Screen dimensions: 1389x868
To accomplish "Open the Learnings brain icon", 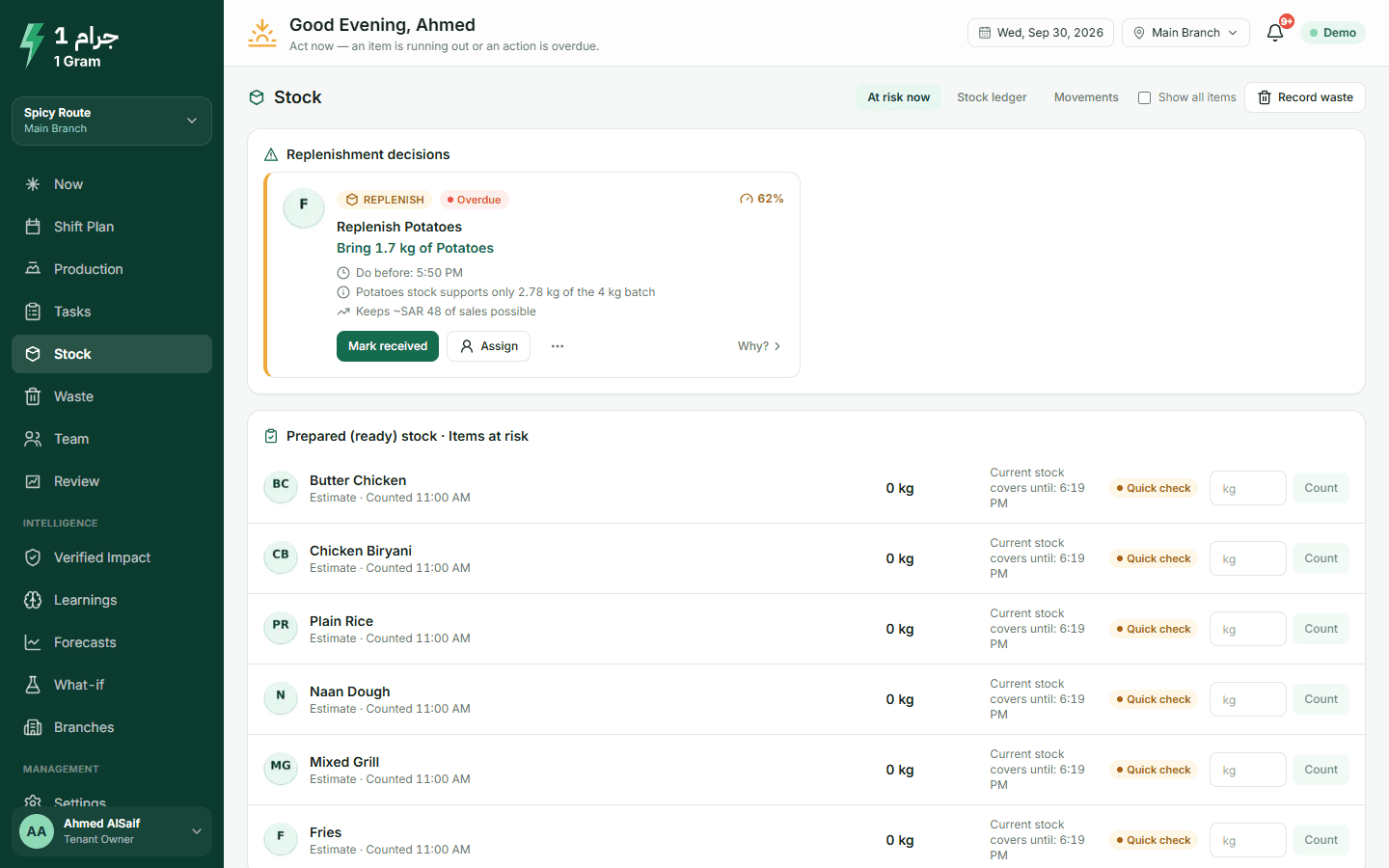I will (33, 600).
